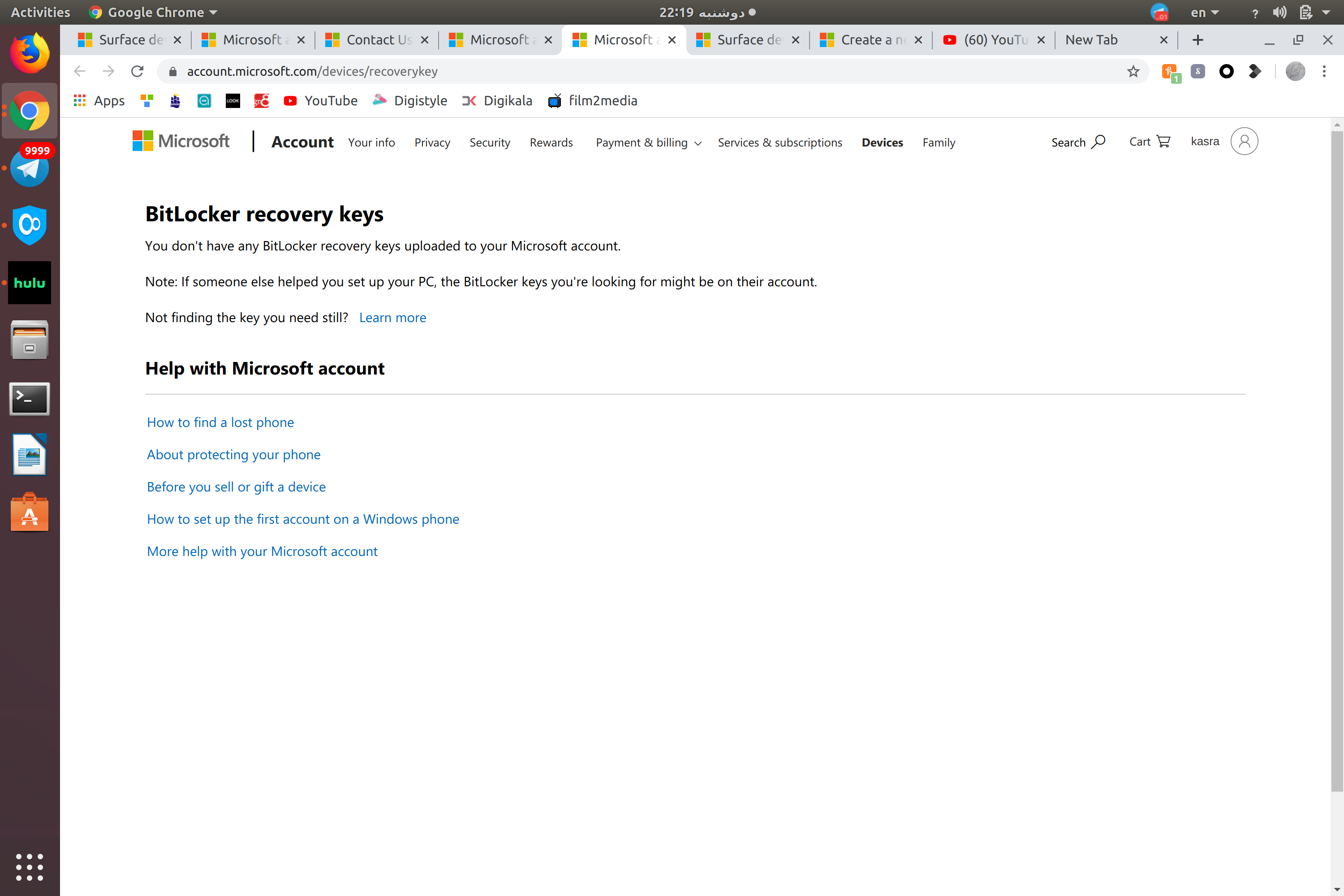Open Chrome profile avatar
Screen dimensions: 1344x896
click(x=1296, y=71)
